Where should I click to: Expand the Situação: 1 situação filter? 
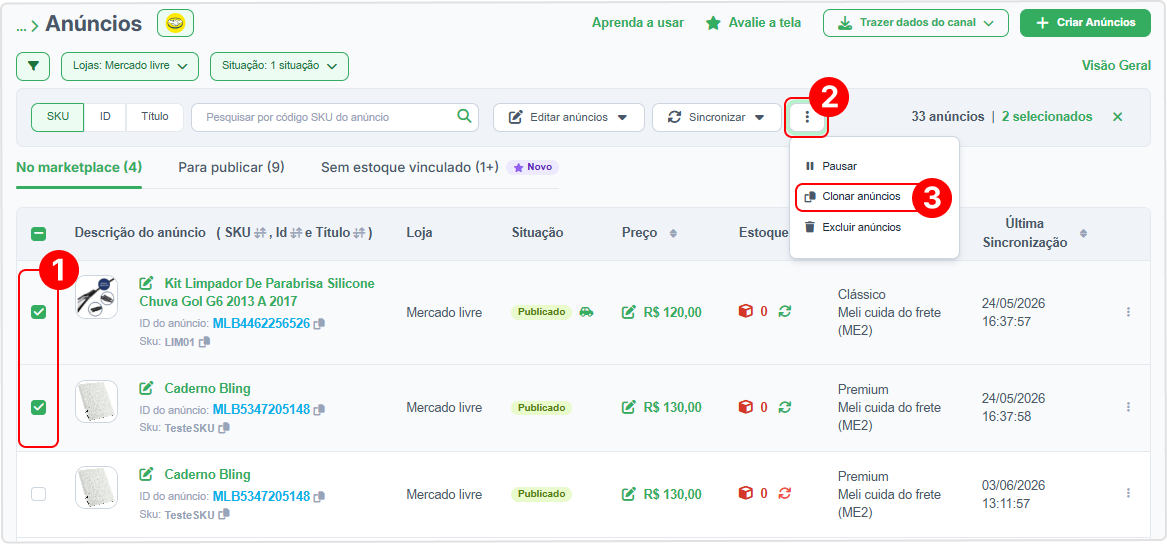click(279, 66)
